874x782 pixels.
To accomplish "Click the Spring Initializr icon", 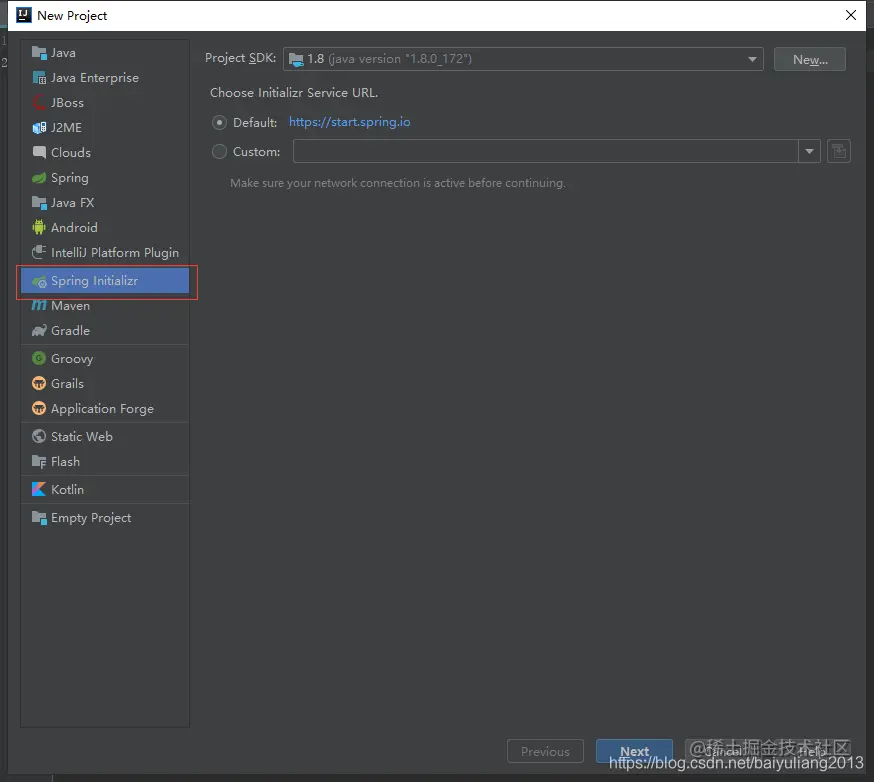I will [39, 281].
